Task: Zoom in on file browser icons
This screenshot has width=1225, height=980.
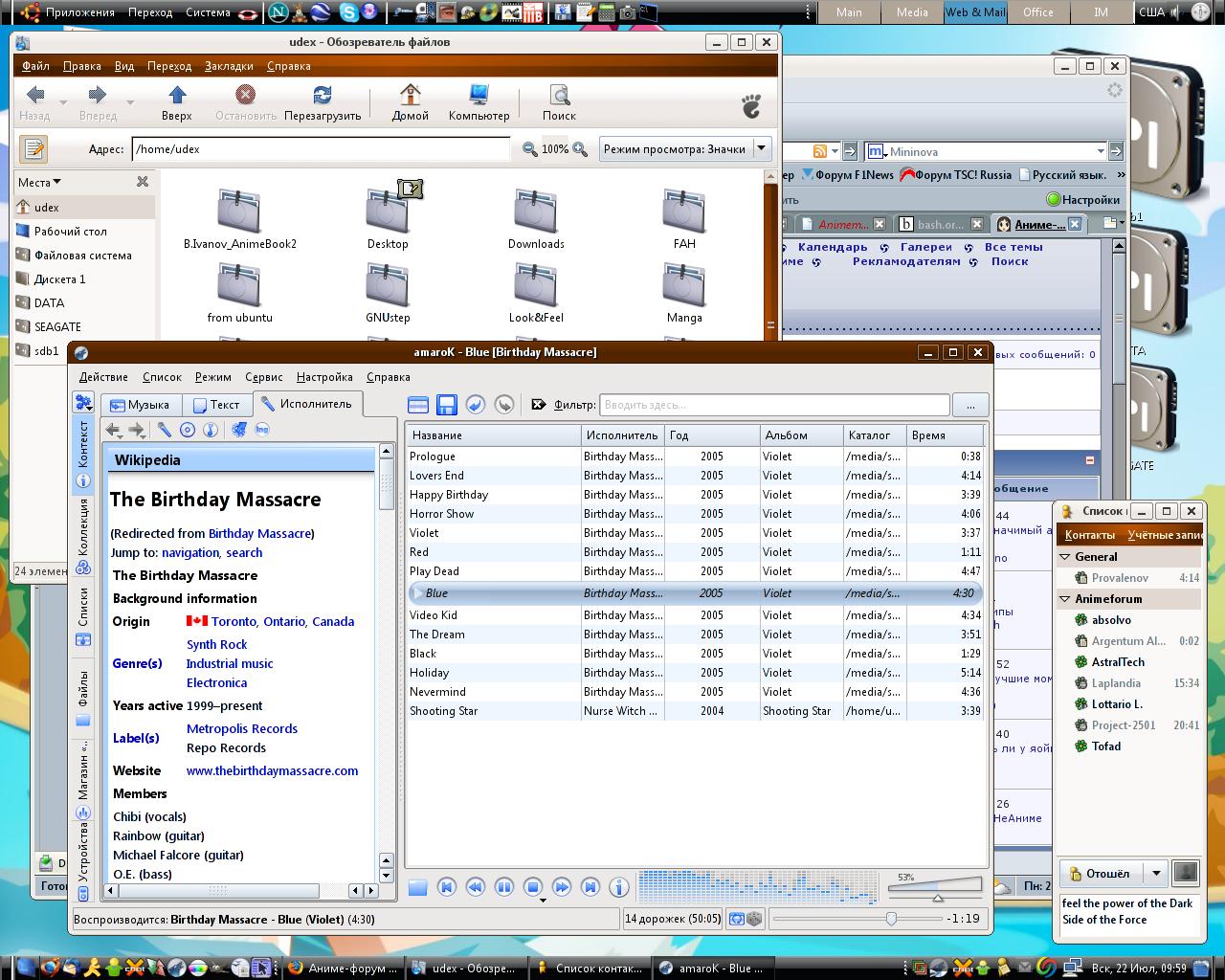Action: pos(580,149)
